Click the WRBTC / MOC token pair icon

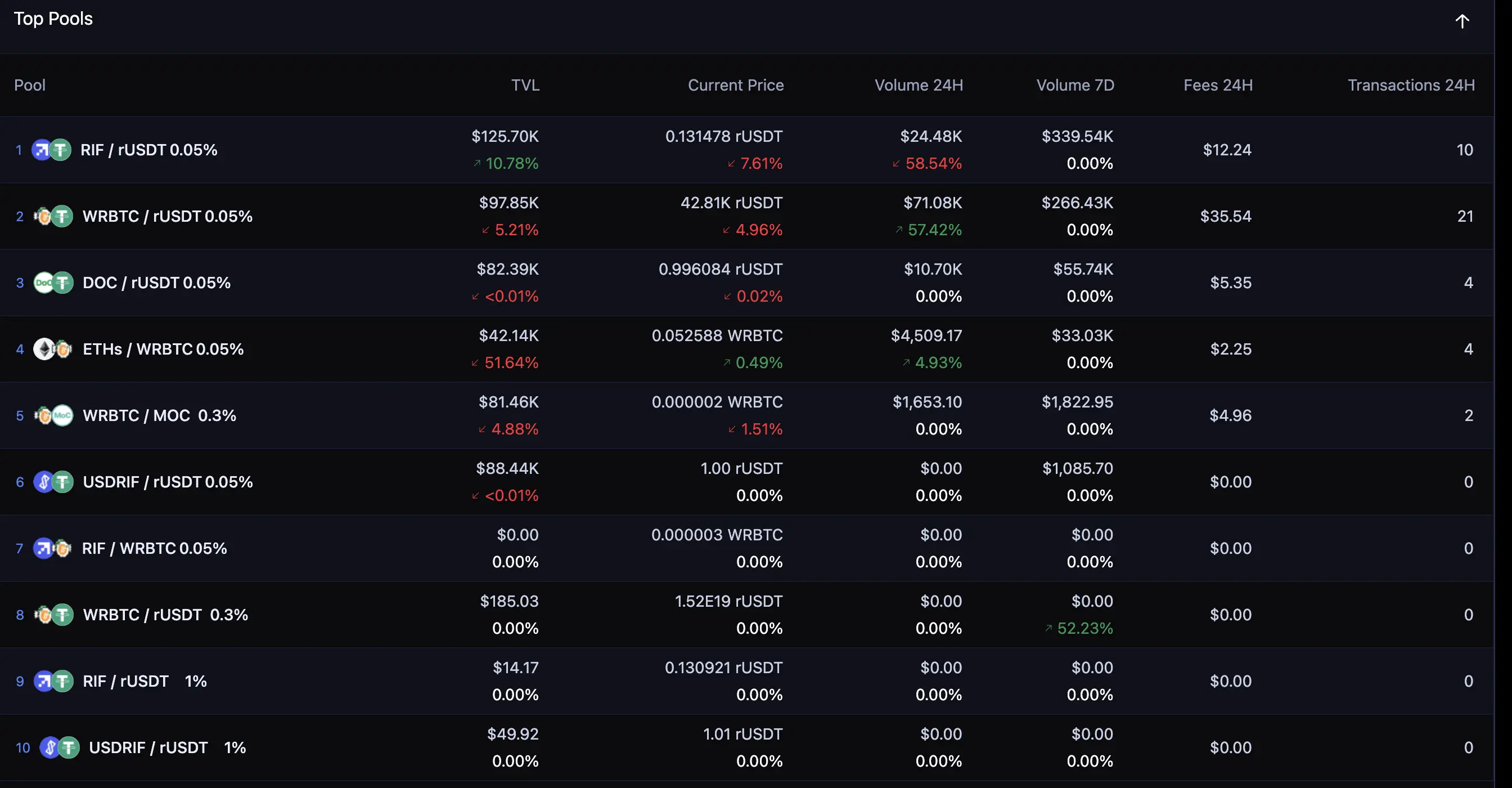click(53, 415)
